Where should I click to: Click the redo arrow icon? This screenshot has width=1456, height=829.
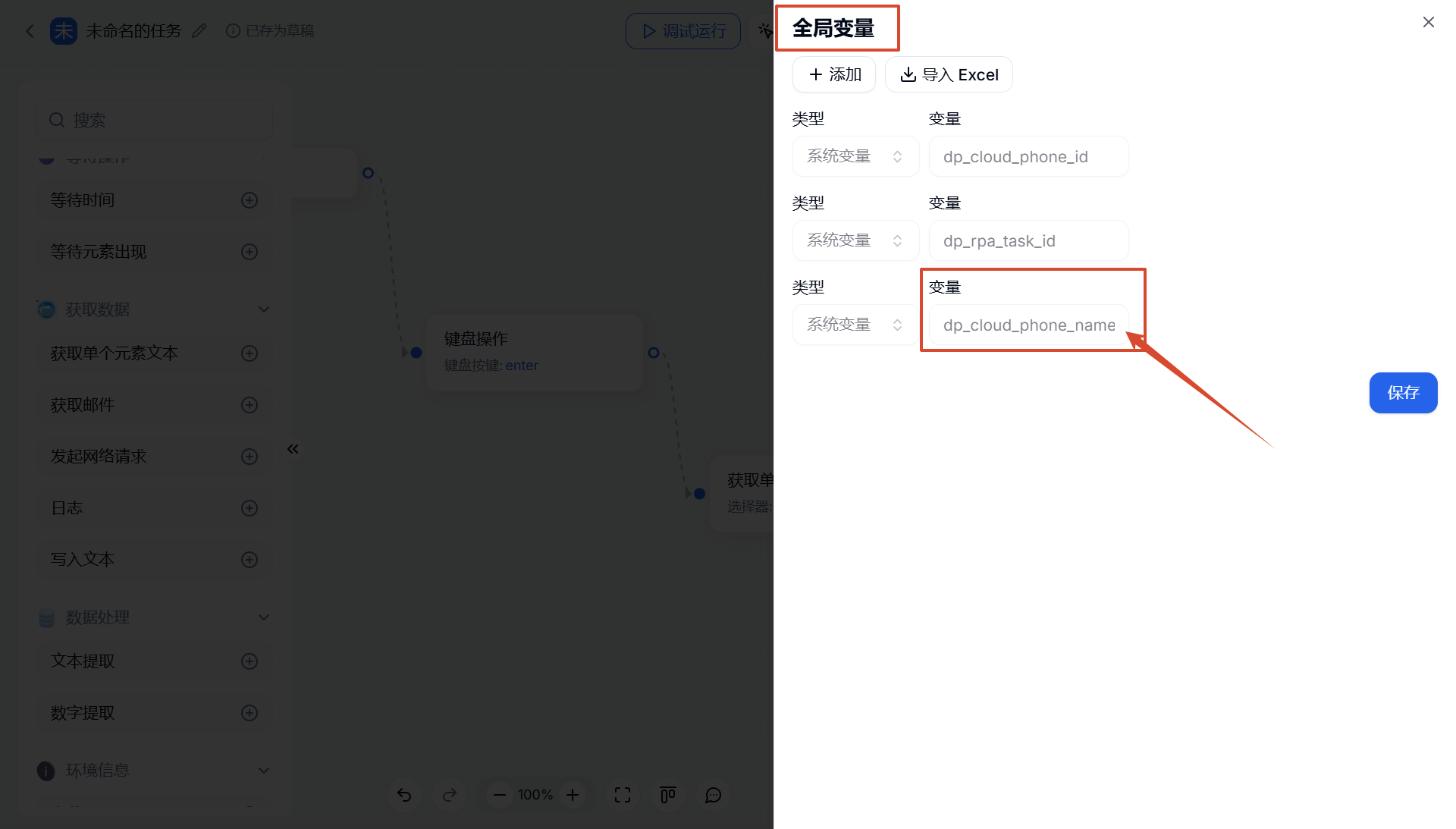[x=450, y=795]
